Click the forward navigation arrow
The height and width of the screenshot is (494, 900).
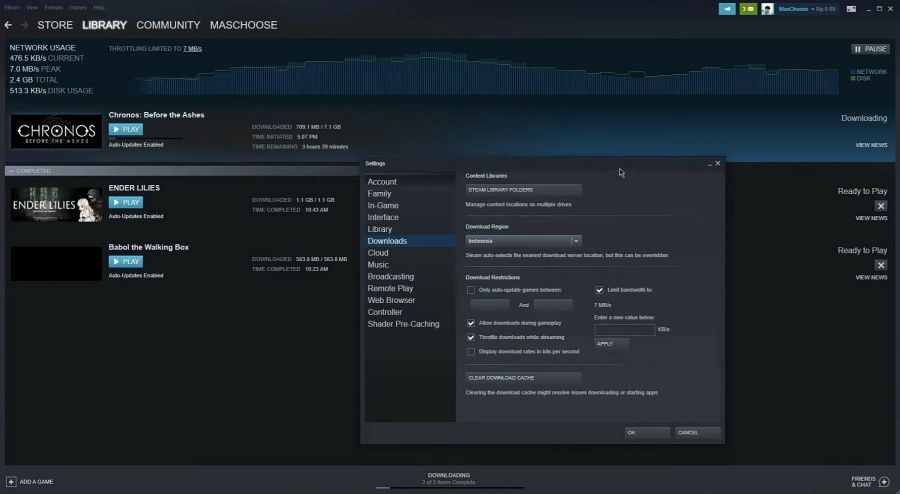click(24, 25)
